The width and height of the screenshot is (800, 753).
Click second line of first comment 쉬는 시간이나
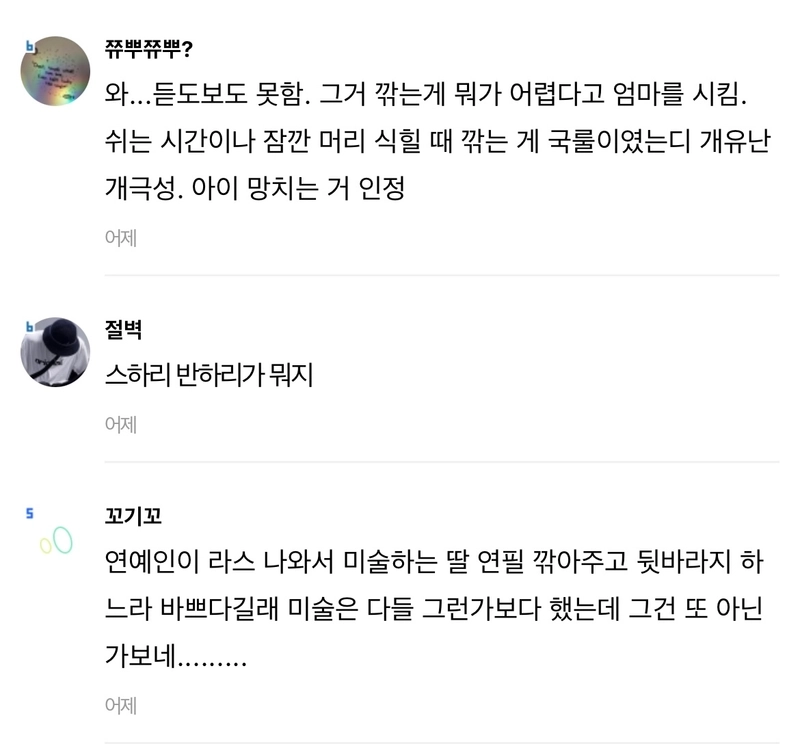coord(437,141)
